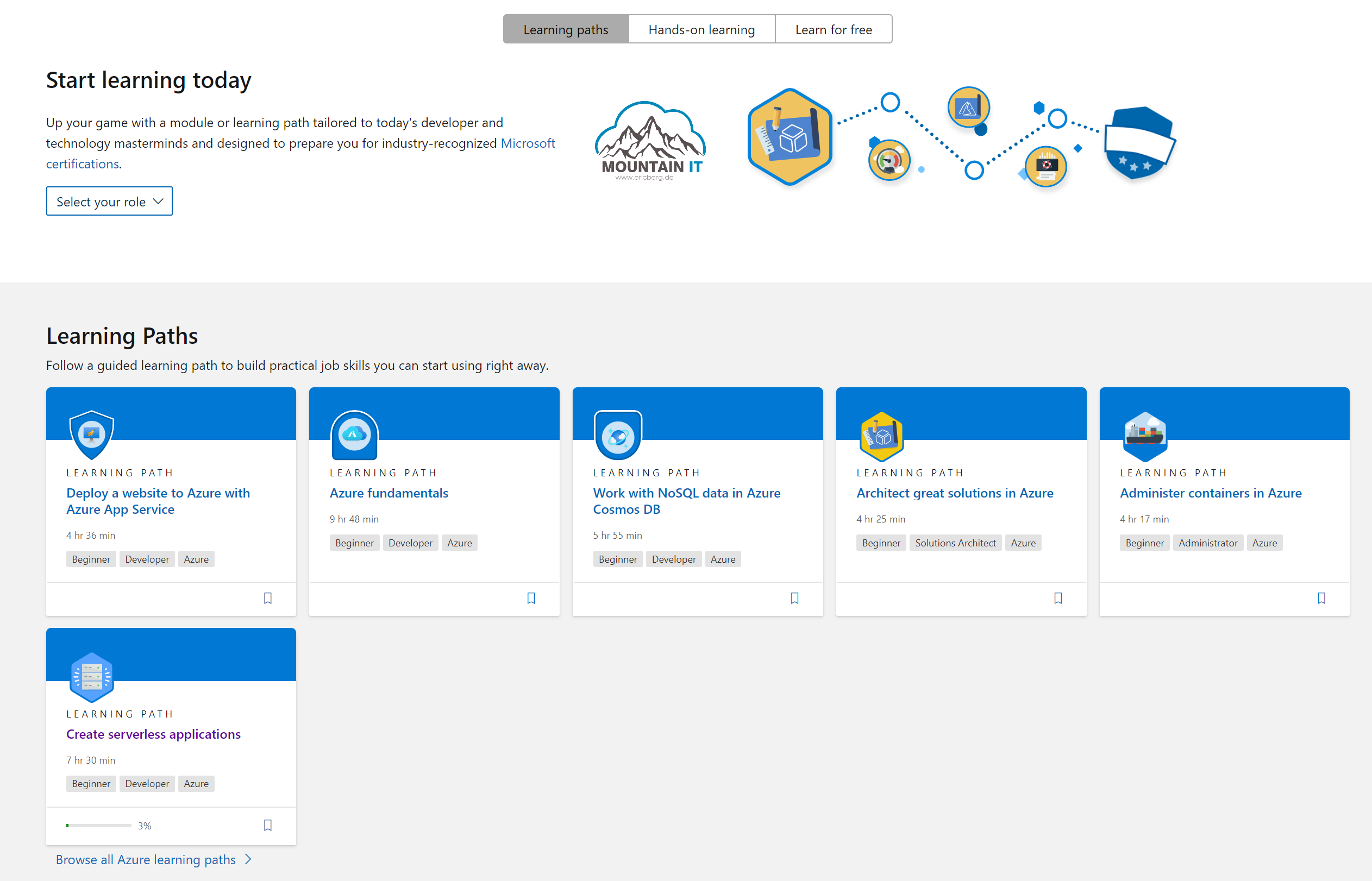Click chevron beside Browse all Azure learning paths
Screen dimensions: 1372x881
248,859
